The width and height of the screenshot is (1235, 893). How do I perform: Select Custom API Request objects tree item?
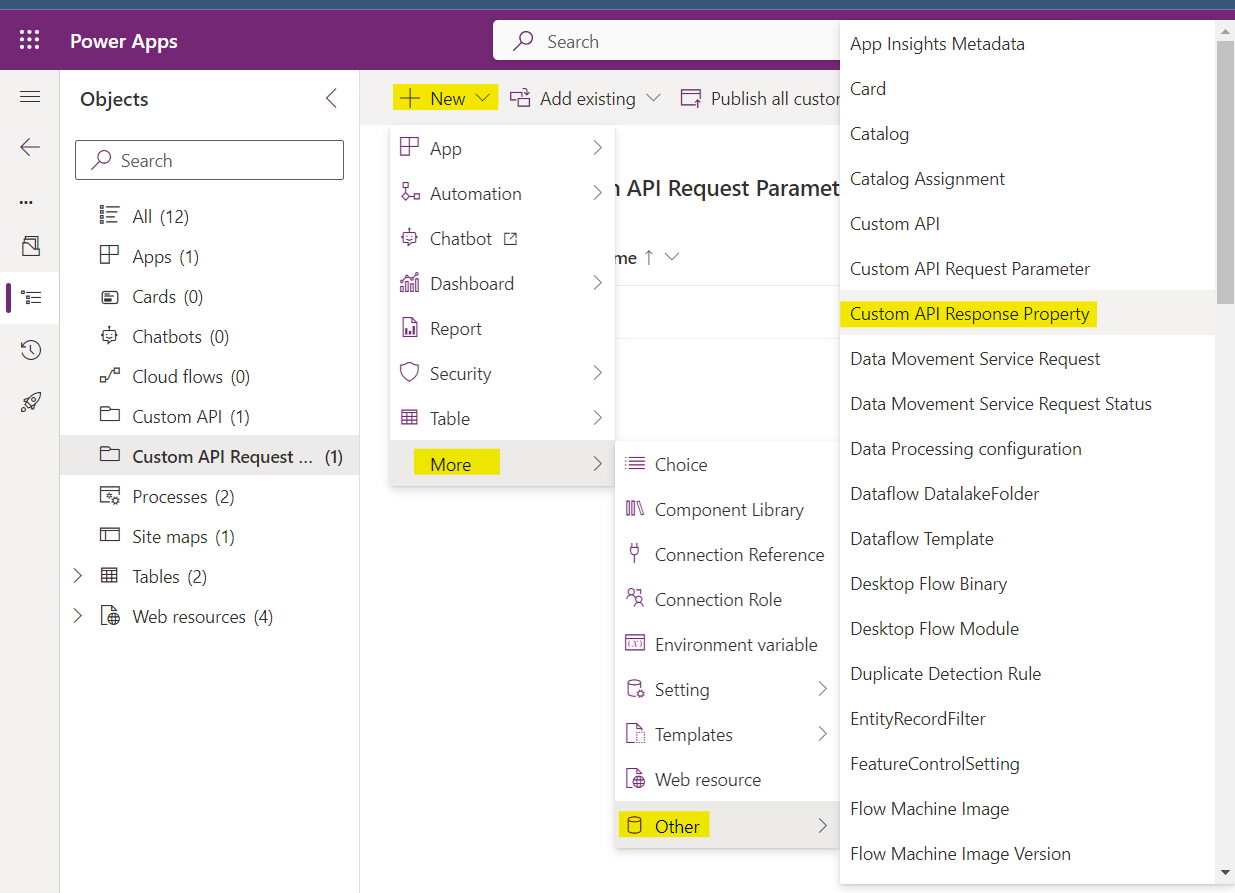point(209,456)
